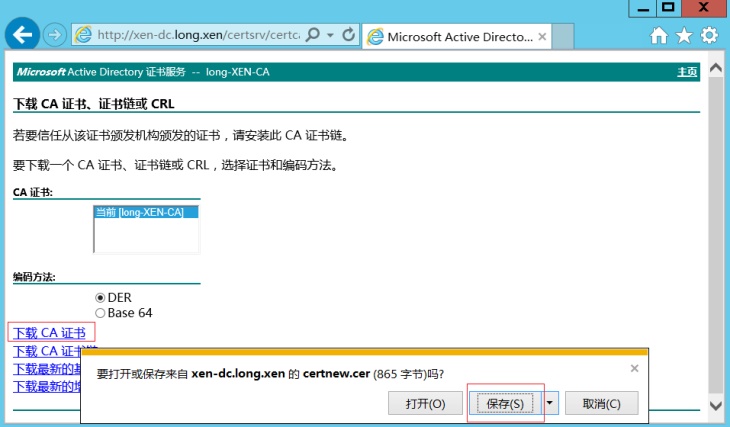Select 当前 [long-XEN-CA] in CA list

[x=146, y=212]
